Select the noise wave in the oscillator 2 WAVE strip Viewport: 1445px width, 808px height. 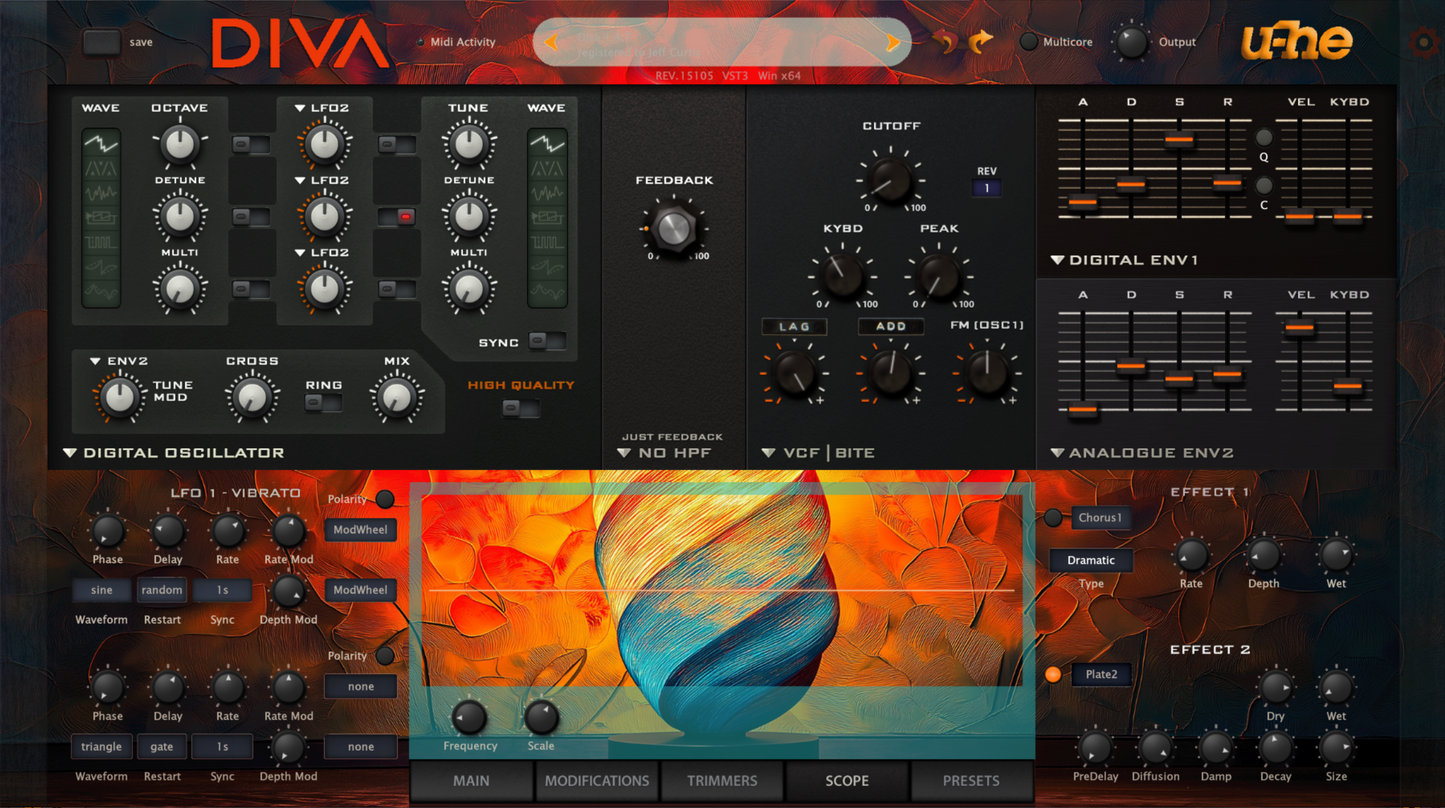tap(547, 192)
